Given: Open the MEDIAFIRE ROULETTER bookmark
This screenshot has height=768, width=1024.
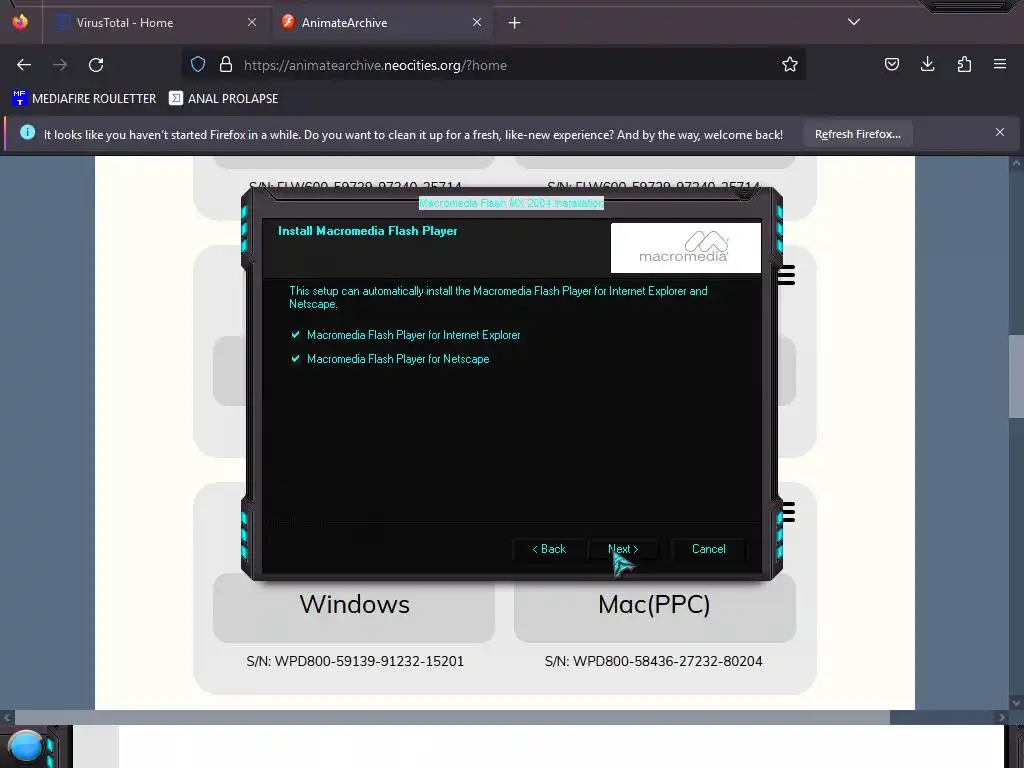Looking at the screenshot, I should [84, 99].
